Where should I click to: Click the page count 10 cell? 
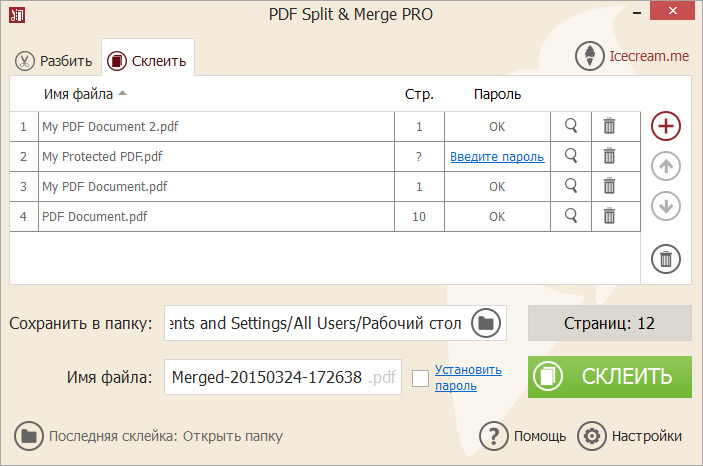pyautogui.click(x=419, y=217)
